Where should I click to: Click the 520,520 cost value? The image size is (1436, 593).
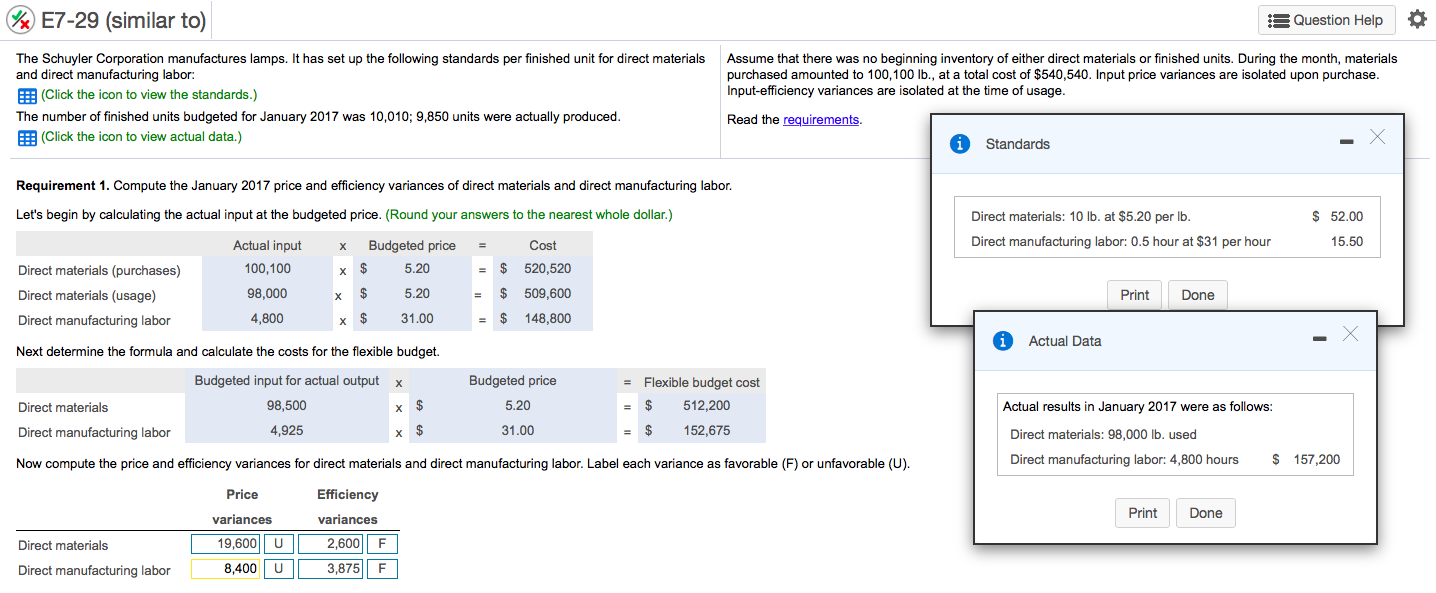(548, 269)
